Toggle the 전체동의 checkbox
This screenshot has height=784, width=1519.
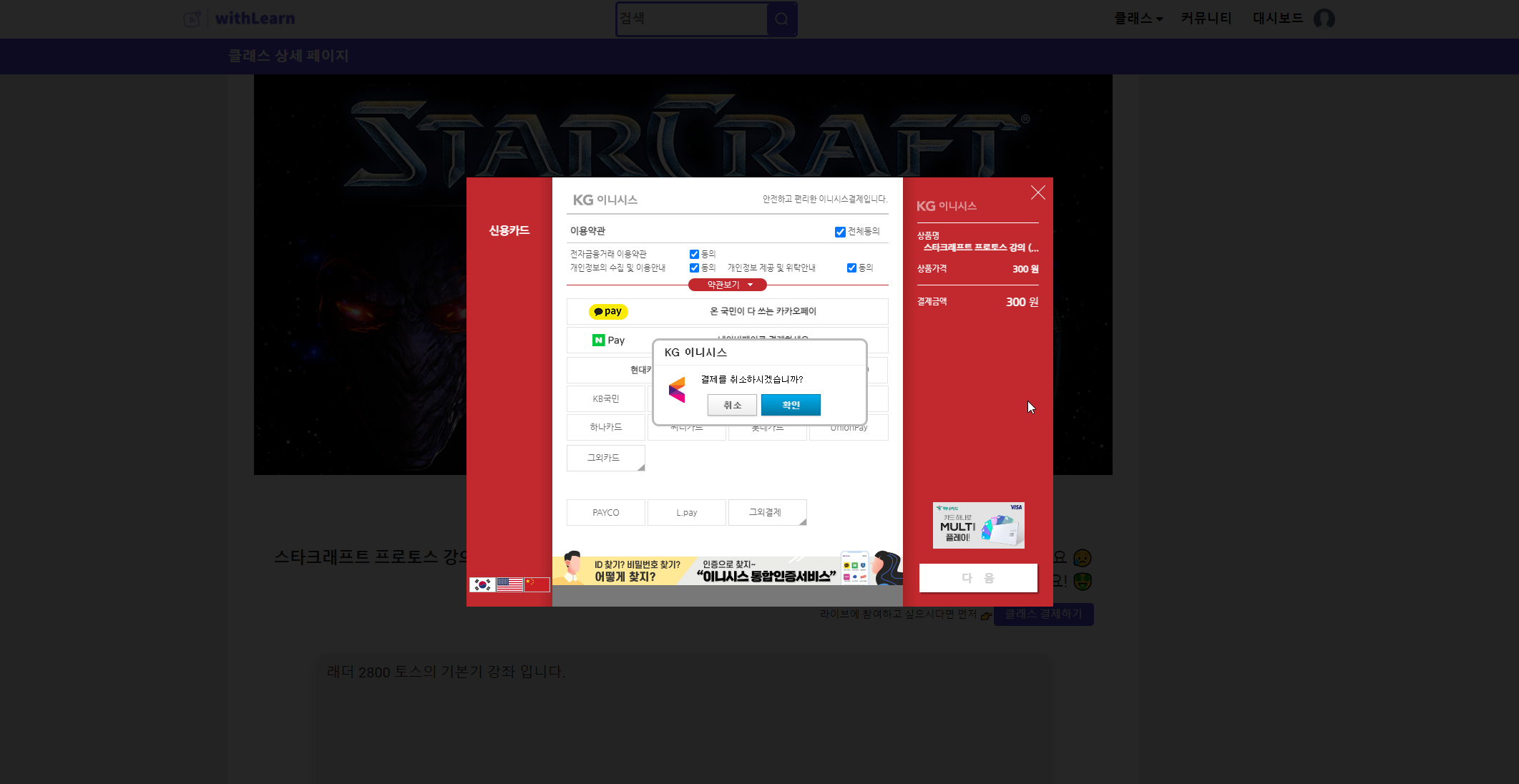[x=840, y=232]
